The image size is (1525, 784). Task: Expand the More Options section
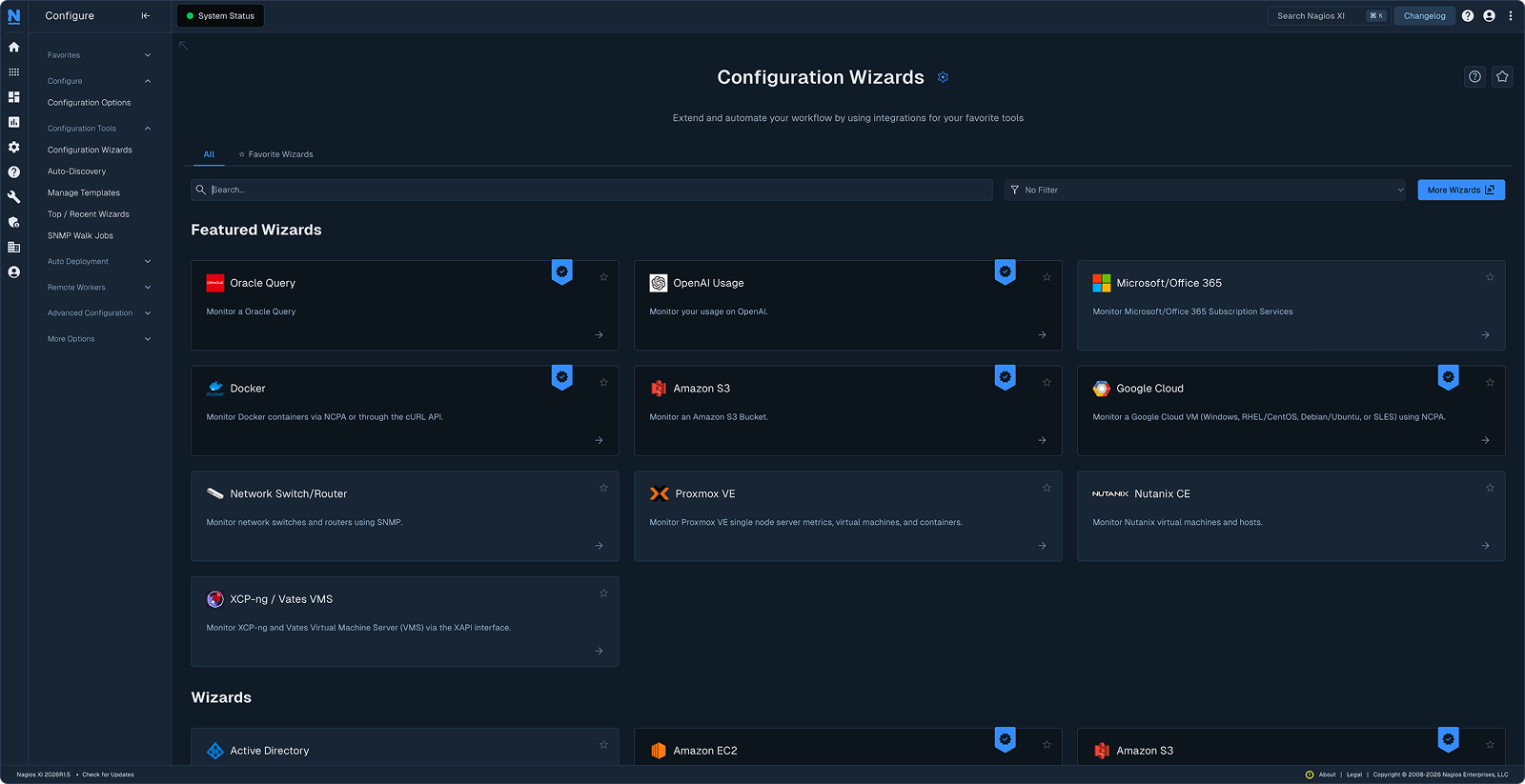99,339
